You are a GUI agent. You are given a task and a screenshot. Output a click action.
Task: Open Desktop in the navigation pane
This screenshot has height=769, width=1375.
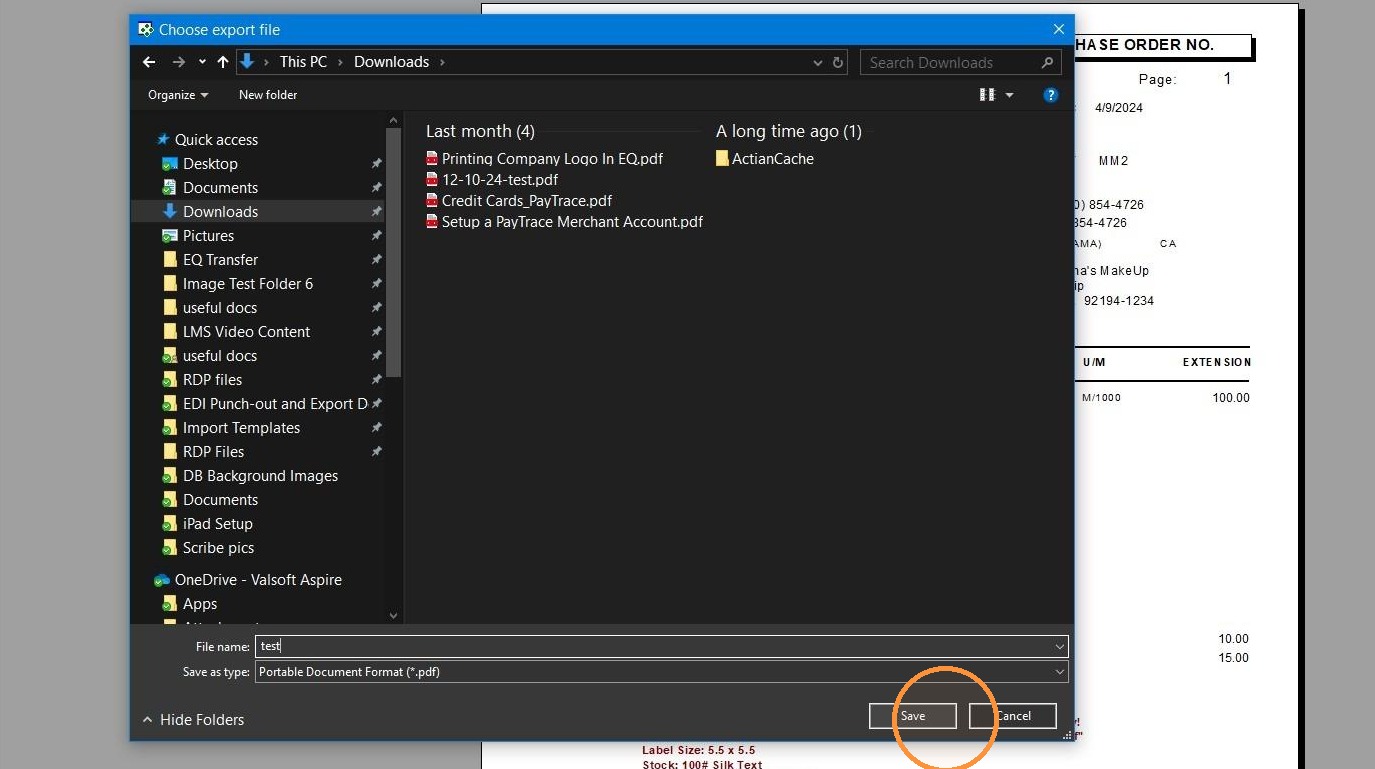pyautogui.click(x=210, y=164)
